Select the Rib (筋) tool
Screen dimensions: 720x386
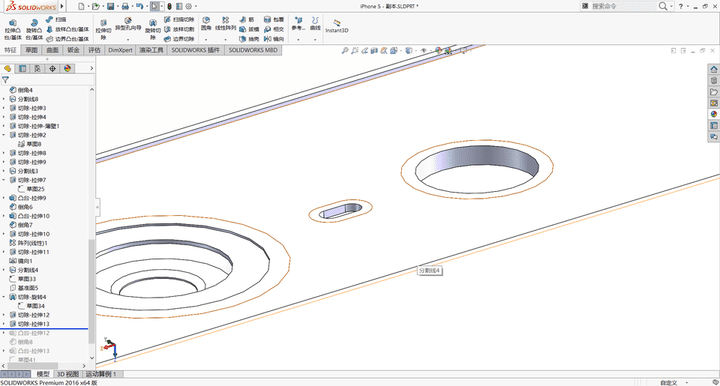click(x=247, y=19)
